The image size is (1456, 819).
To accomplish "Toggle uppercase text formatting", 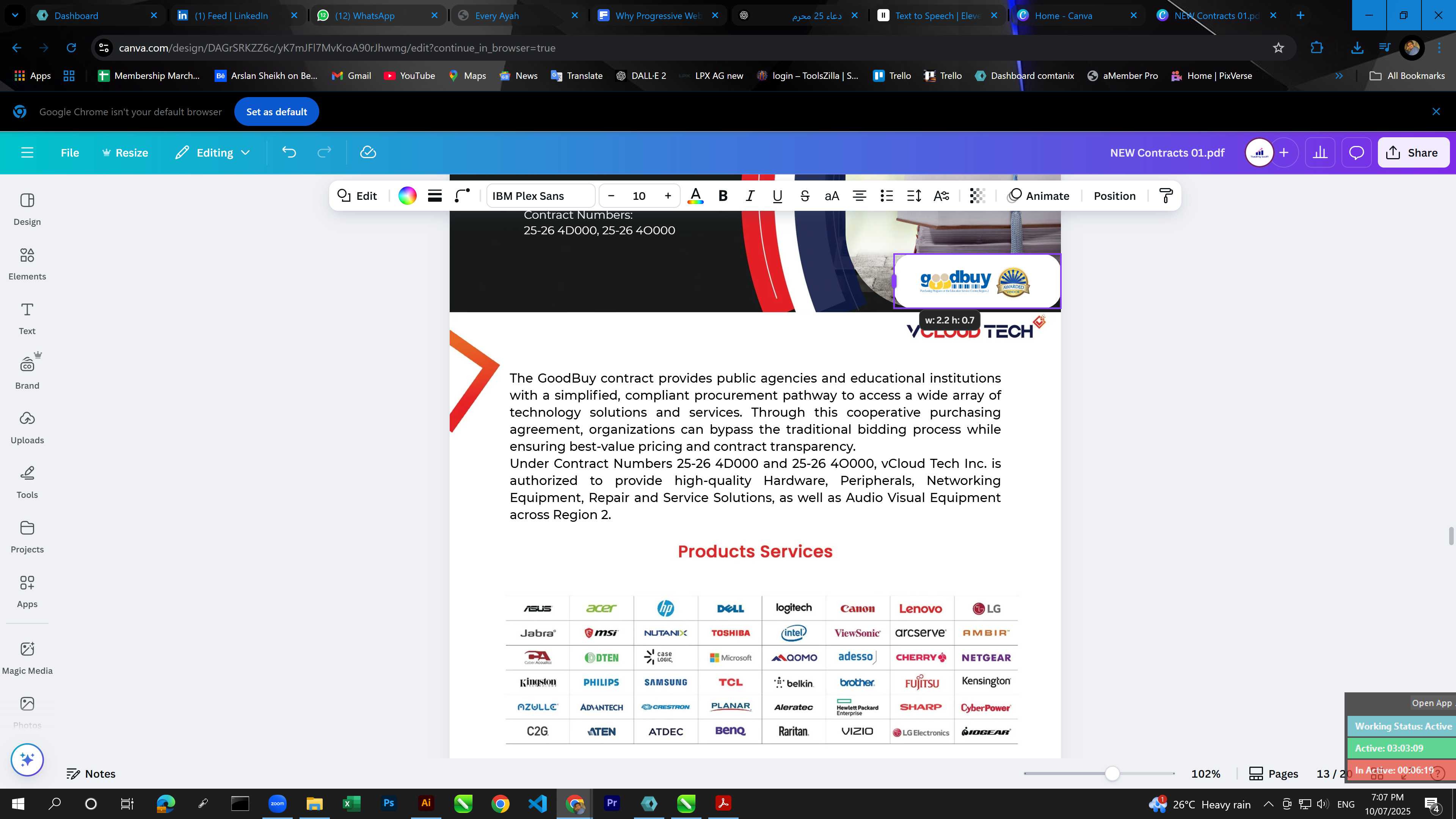I will (x=832, y=196).
